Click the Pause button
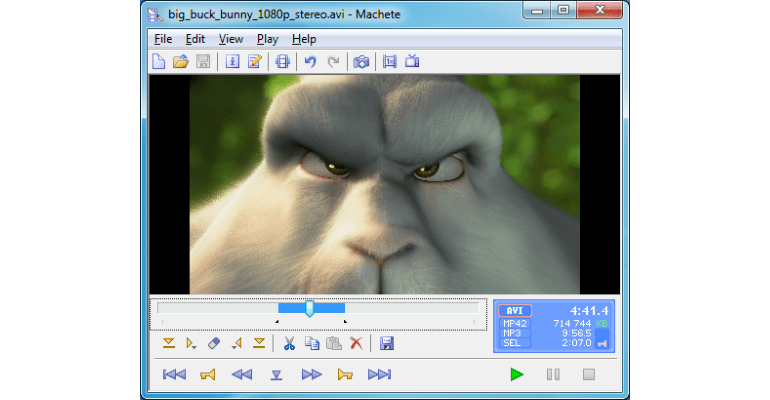 pyautogui.click(x=553, y=374)
